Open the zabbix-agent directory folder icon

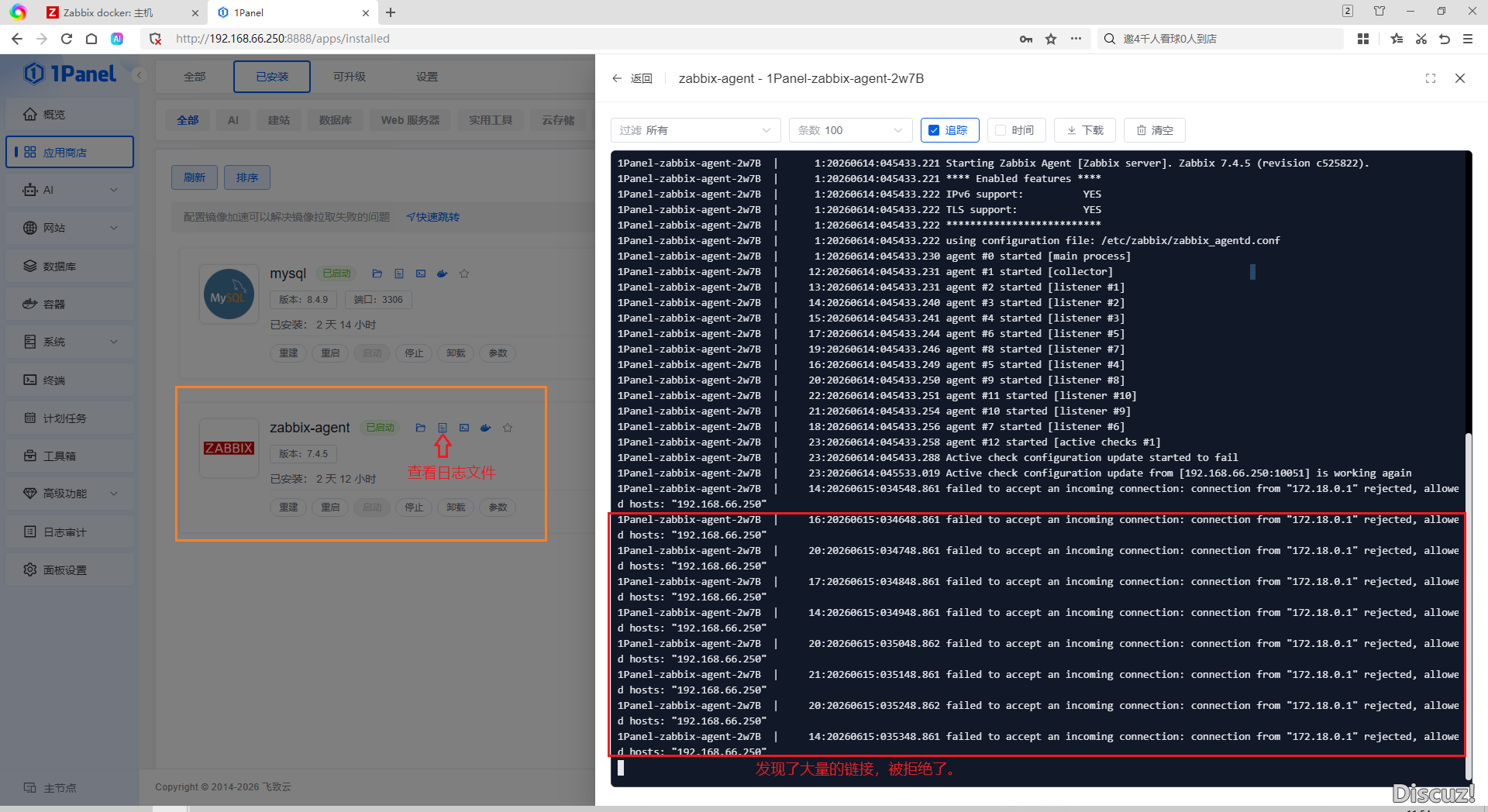(421, 428)
